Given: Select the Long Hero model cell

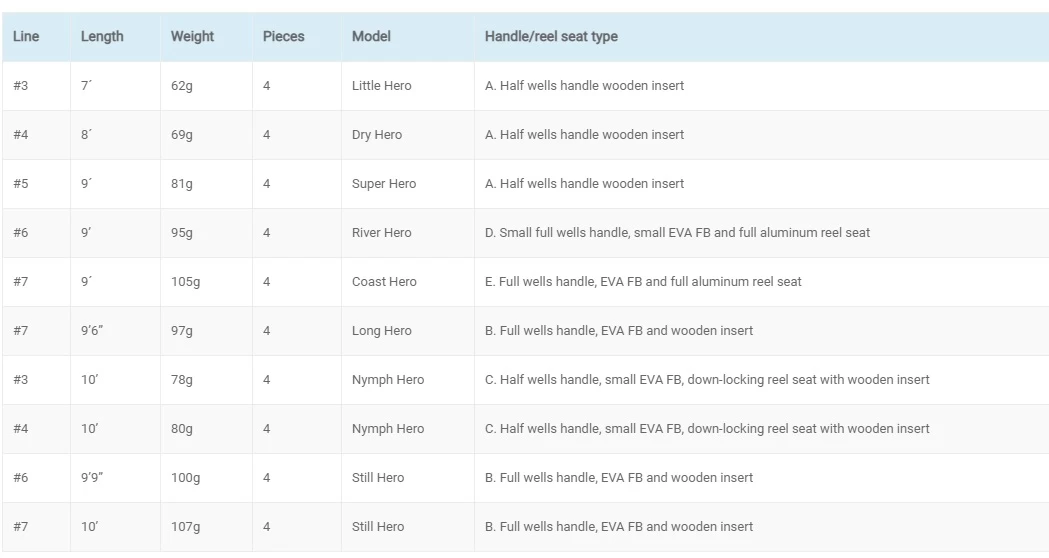Looking at the screenshot, I should [381, 331].
